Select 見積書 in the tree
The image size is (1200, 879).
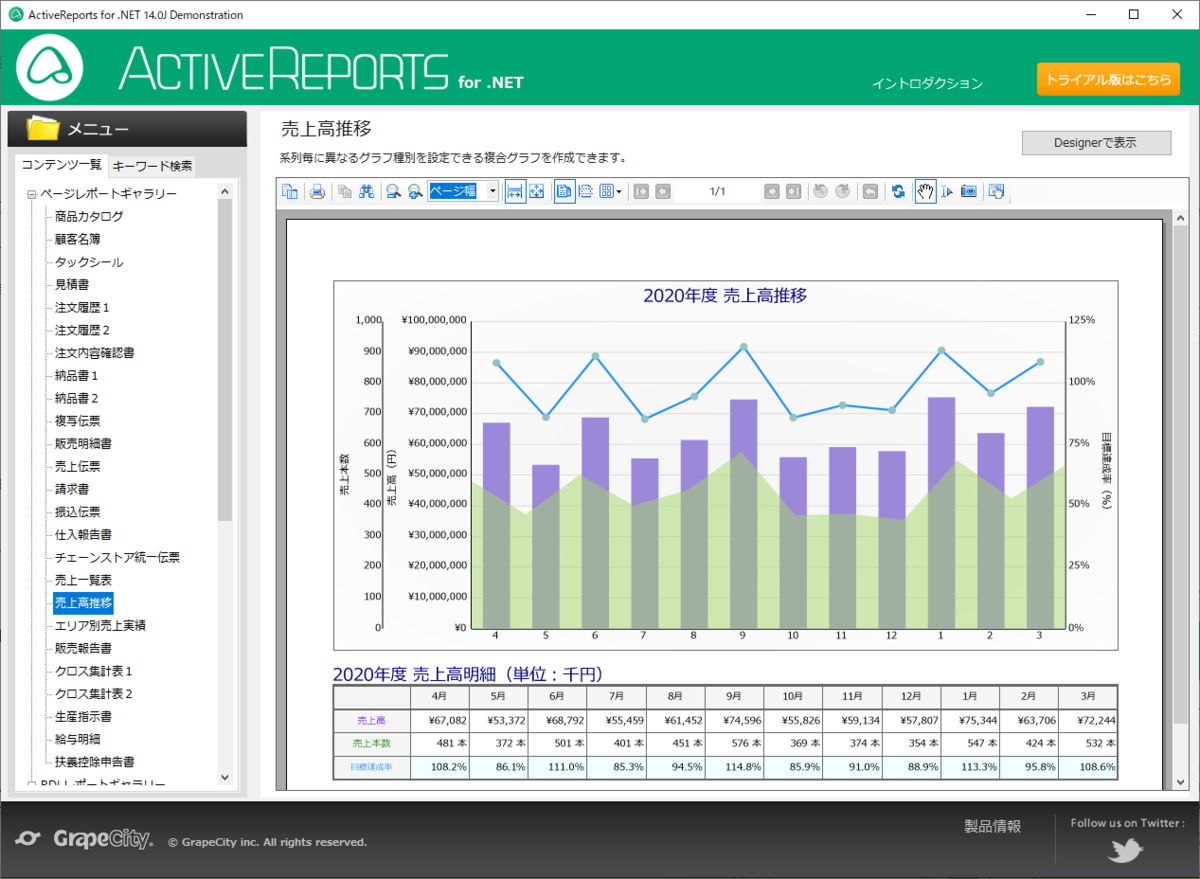71,285
